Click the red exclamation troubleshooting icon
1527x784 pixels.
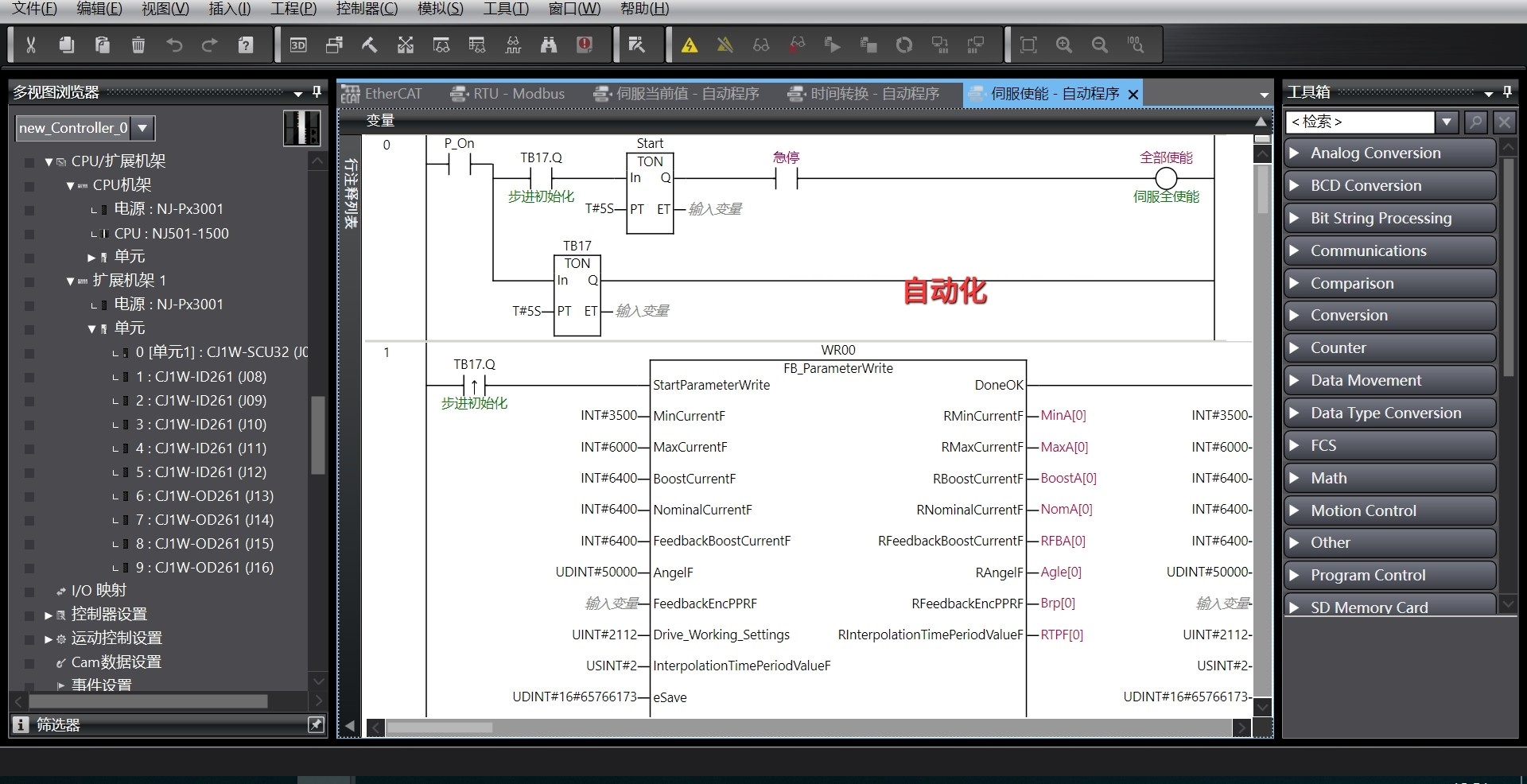585,45
